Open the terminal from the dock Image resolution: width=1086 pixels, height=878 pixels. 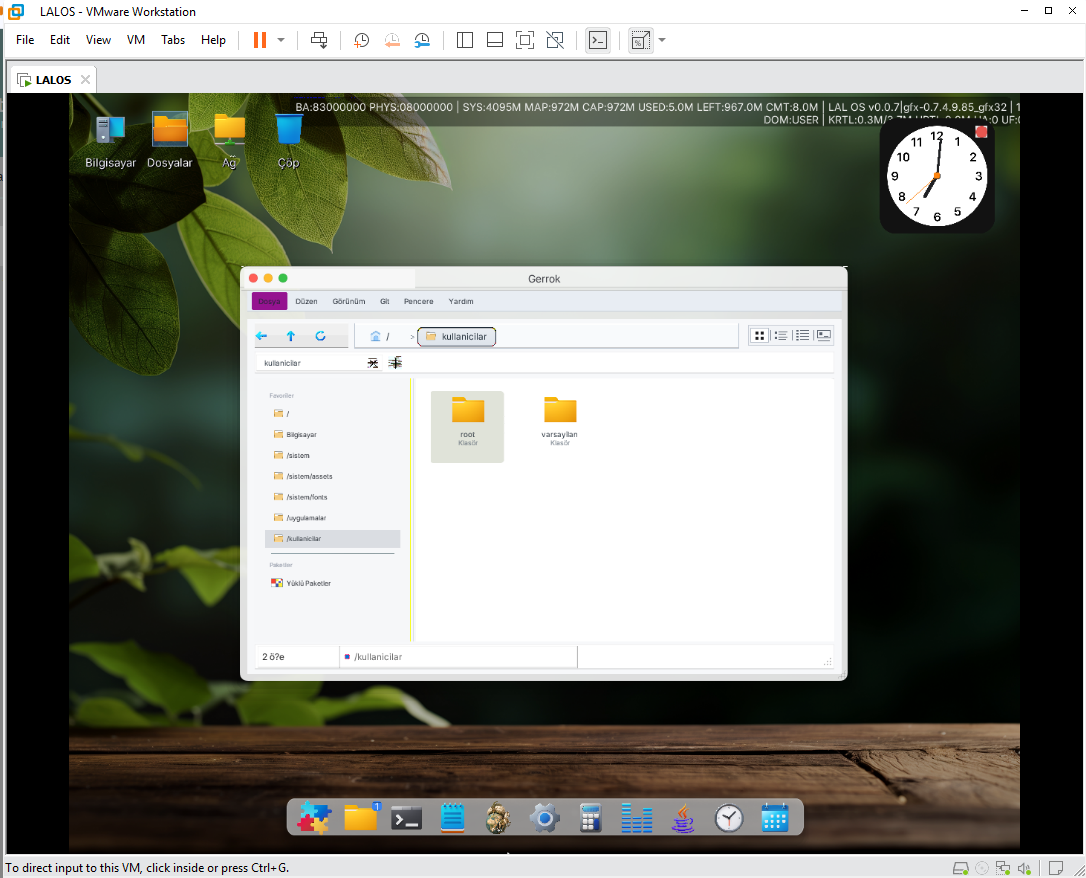click(406, 818)
